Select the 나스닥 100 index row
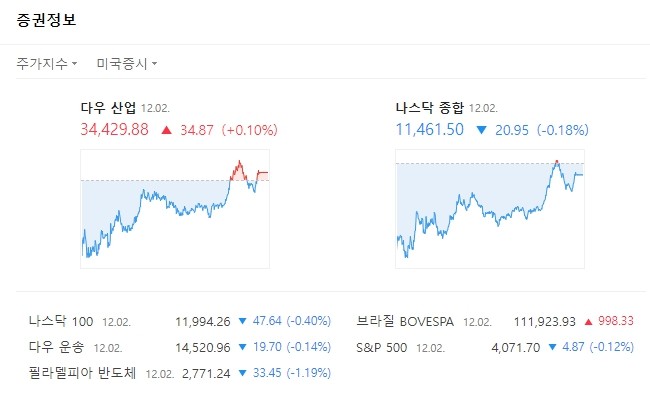 click(x=61, y=322)
